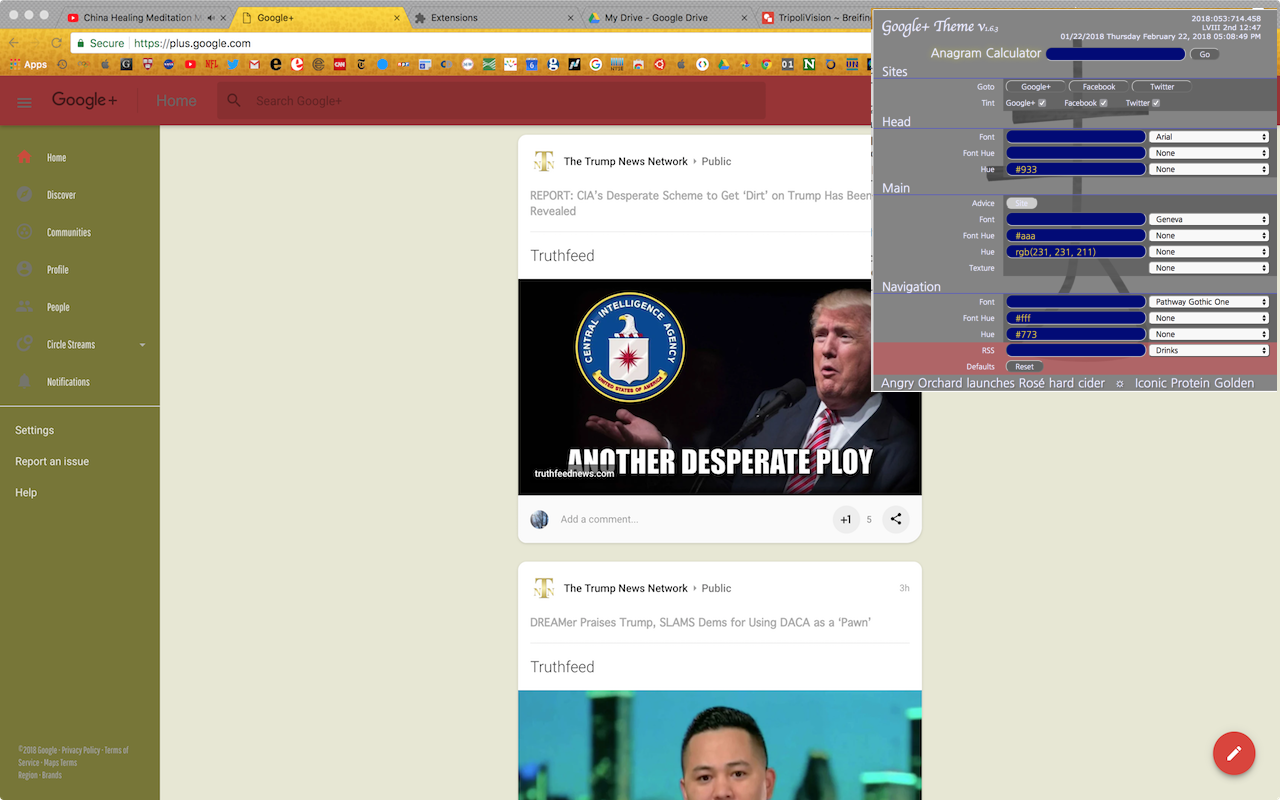Give +1 to the CIA post
Image resolution: width=1280 pixels, height=800 pixels.
point(846,519)
